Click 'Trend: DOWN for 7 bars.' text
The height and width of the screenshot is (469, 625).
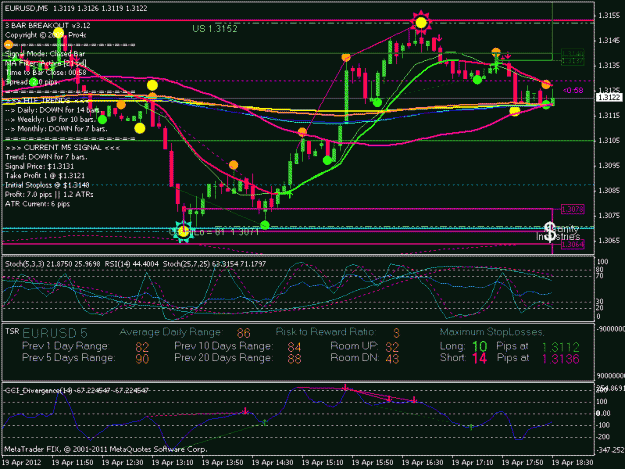point(46,157)
